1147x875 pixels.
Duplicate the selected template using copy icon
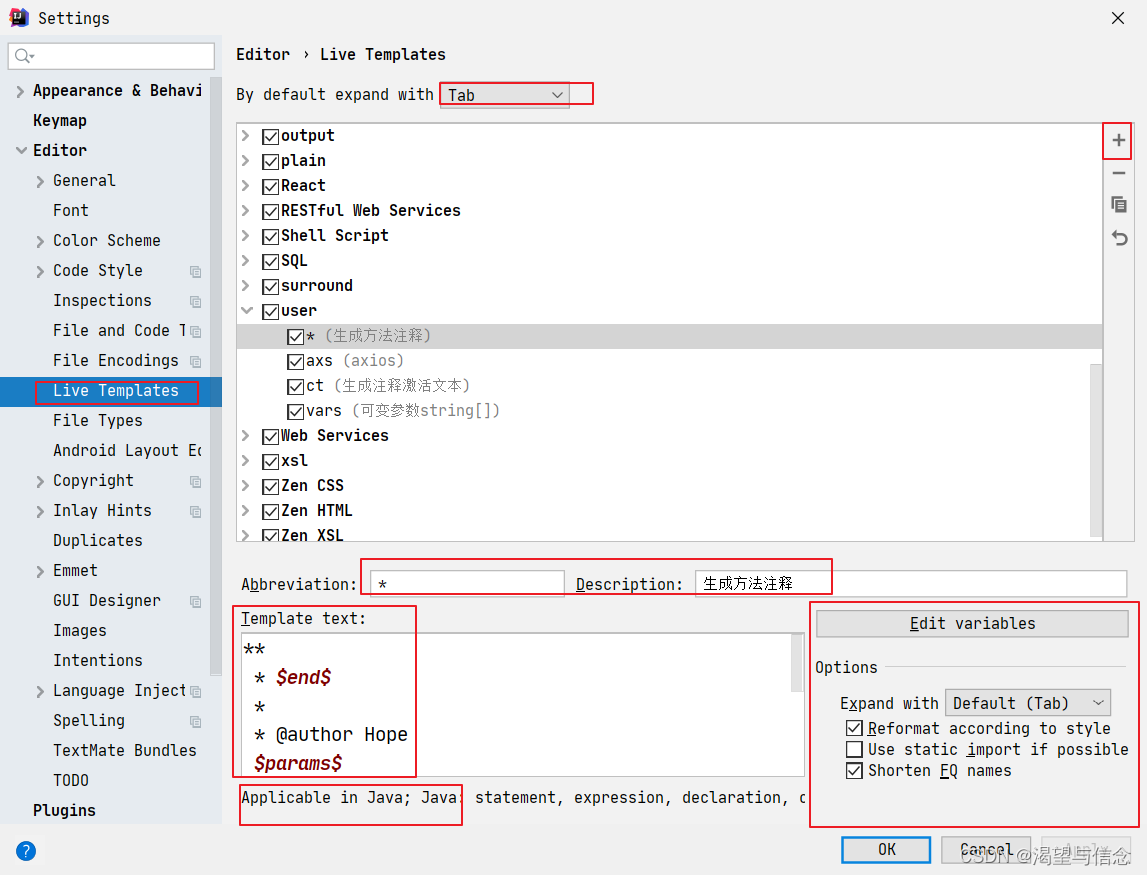[x=1118, y=205]
